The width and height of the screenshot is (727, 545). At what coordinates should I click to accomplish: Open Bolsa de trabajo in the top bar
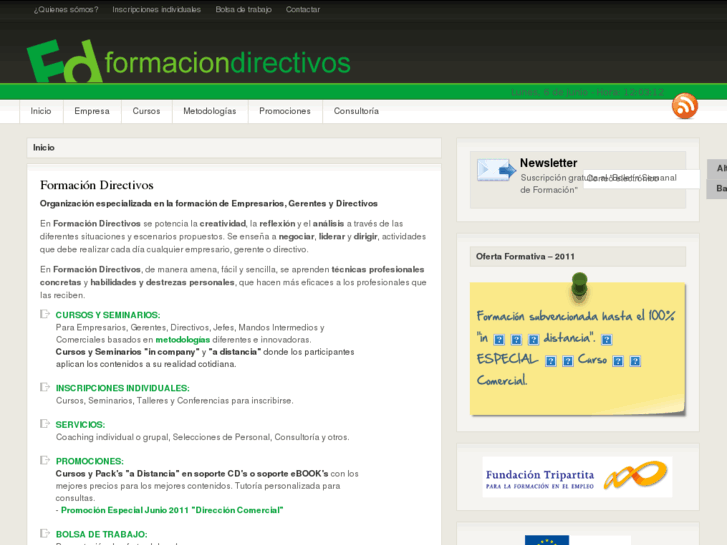click(243, 9)
